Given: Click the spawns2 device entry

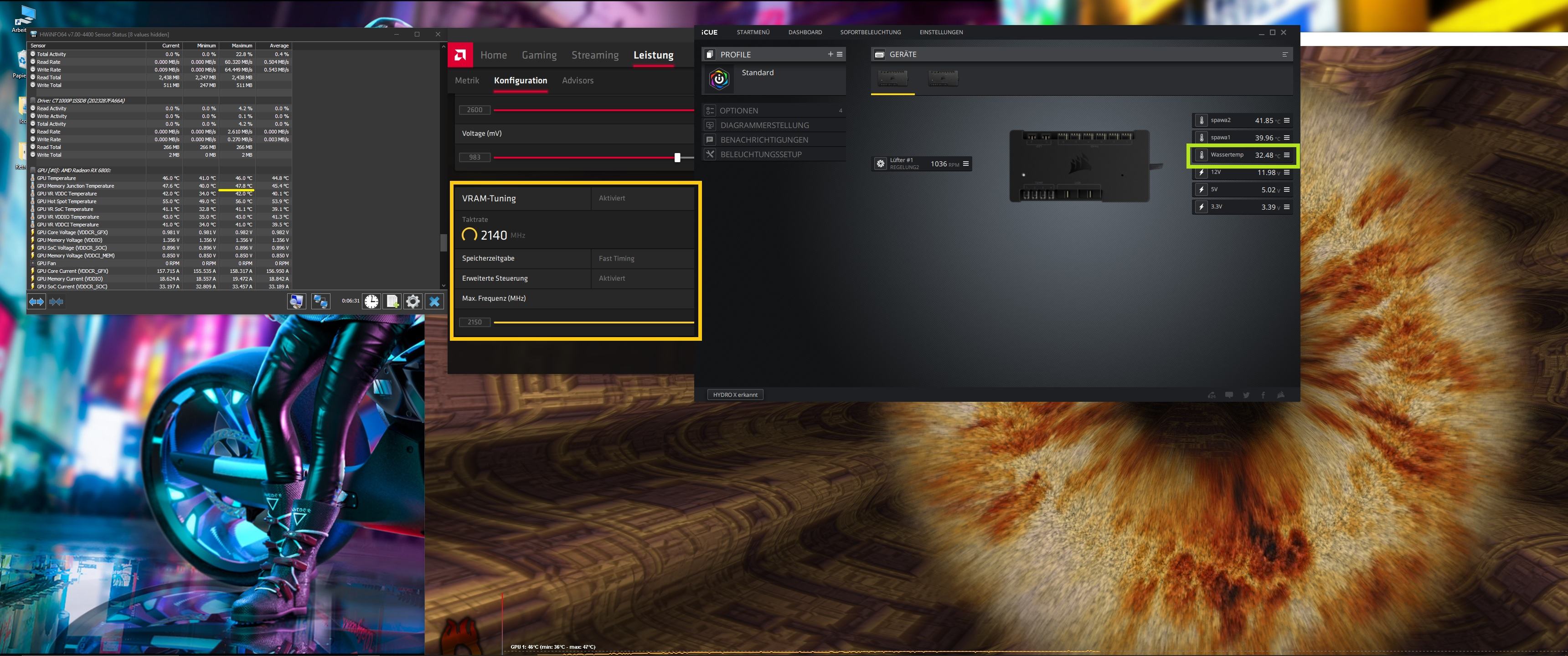Looking at the screenshot, I should pos(1240,120).
